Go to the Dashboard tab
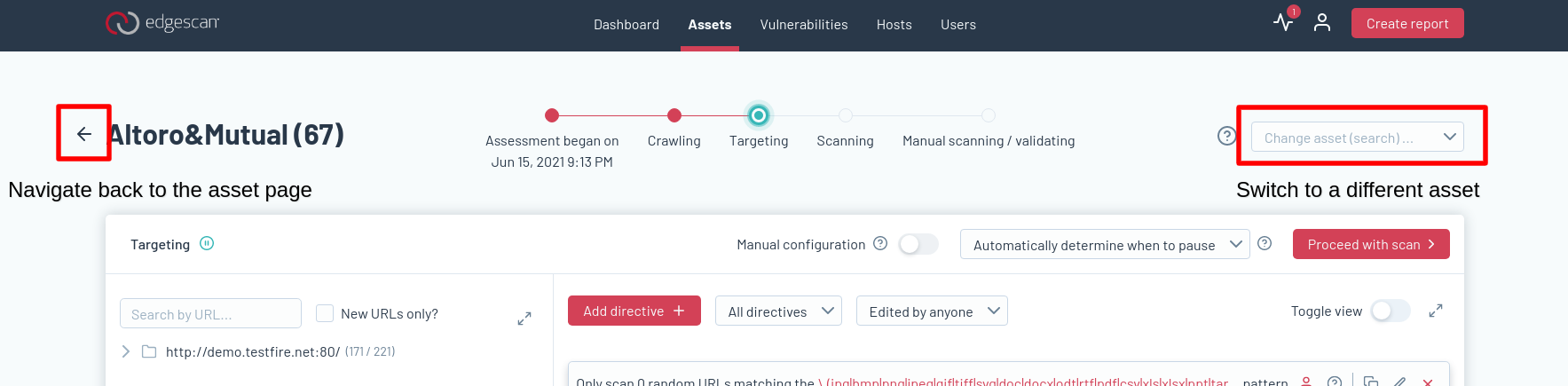The width and height of the screenshot is (1568, 386). point(626,25)
